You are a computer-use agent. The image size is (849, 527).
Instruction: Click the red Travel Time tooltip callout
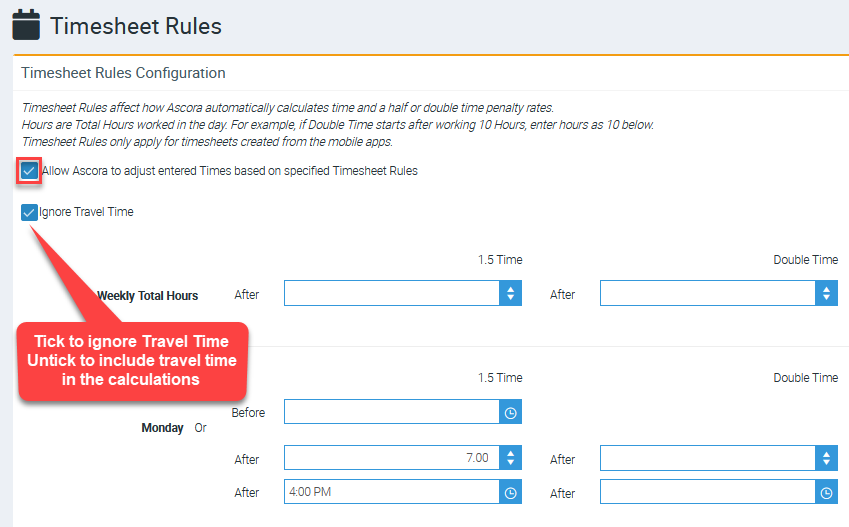(x=132, y=361)
